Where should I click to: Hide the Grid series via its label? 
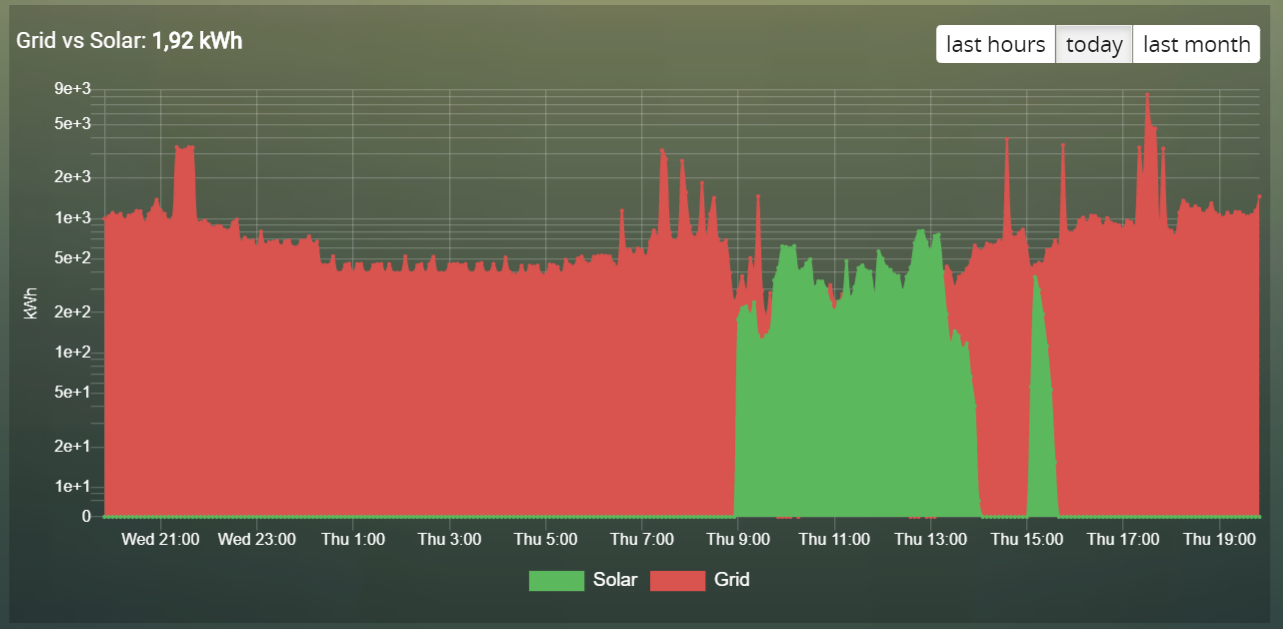tap(732, 580)
